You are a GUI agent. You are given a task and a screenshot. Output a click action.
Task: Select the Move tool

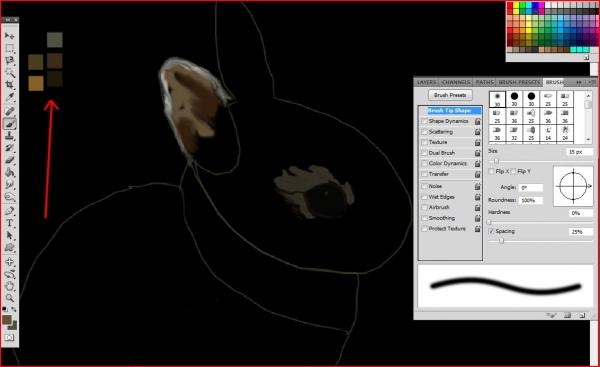point(10,36)
